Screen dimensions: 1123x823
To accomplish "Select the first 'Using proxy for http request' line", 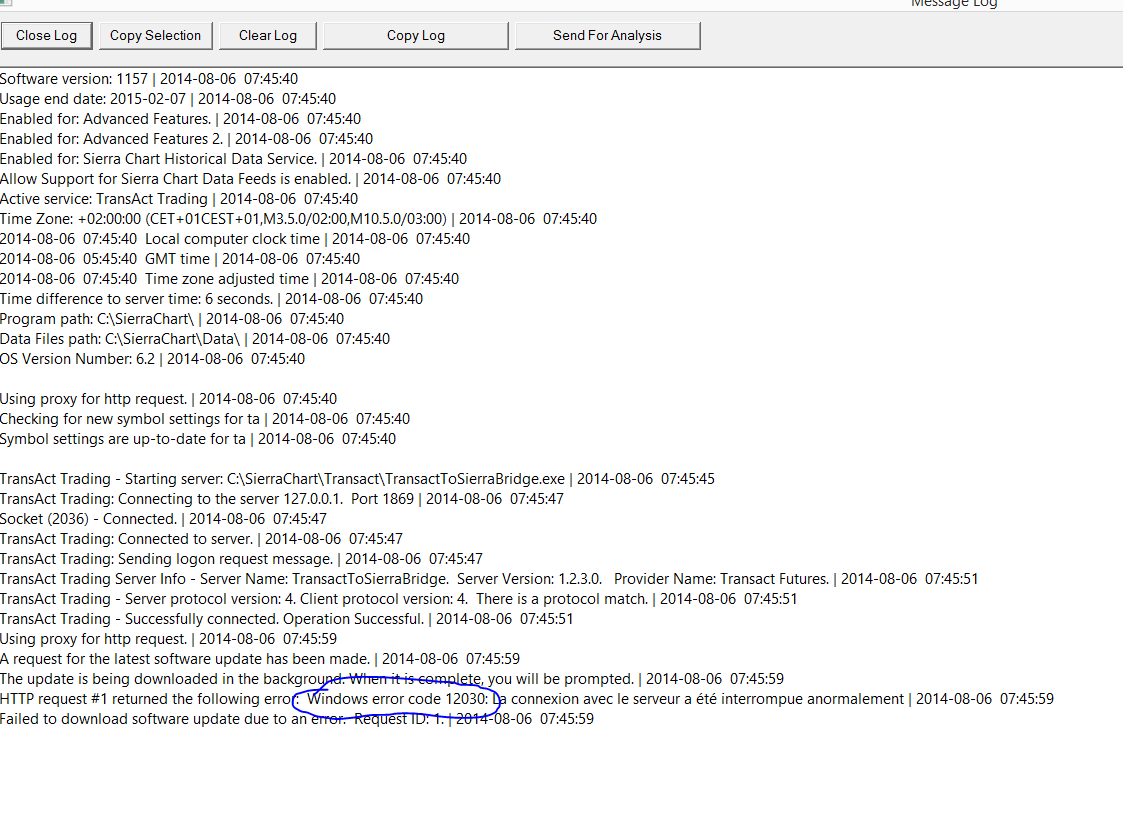I will (168, 400).
